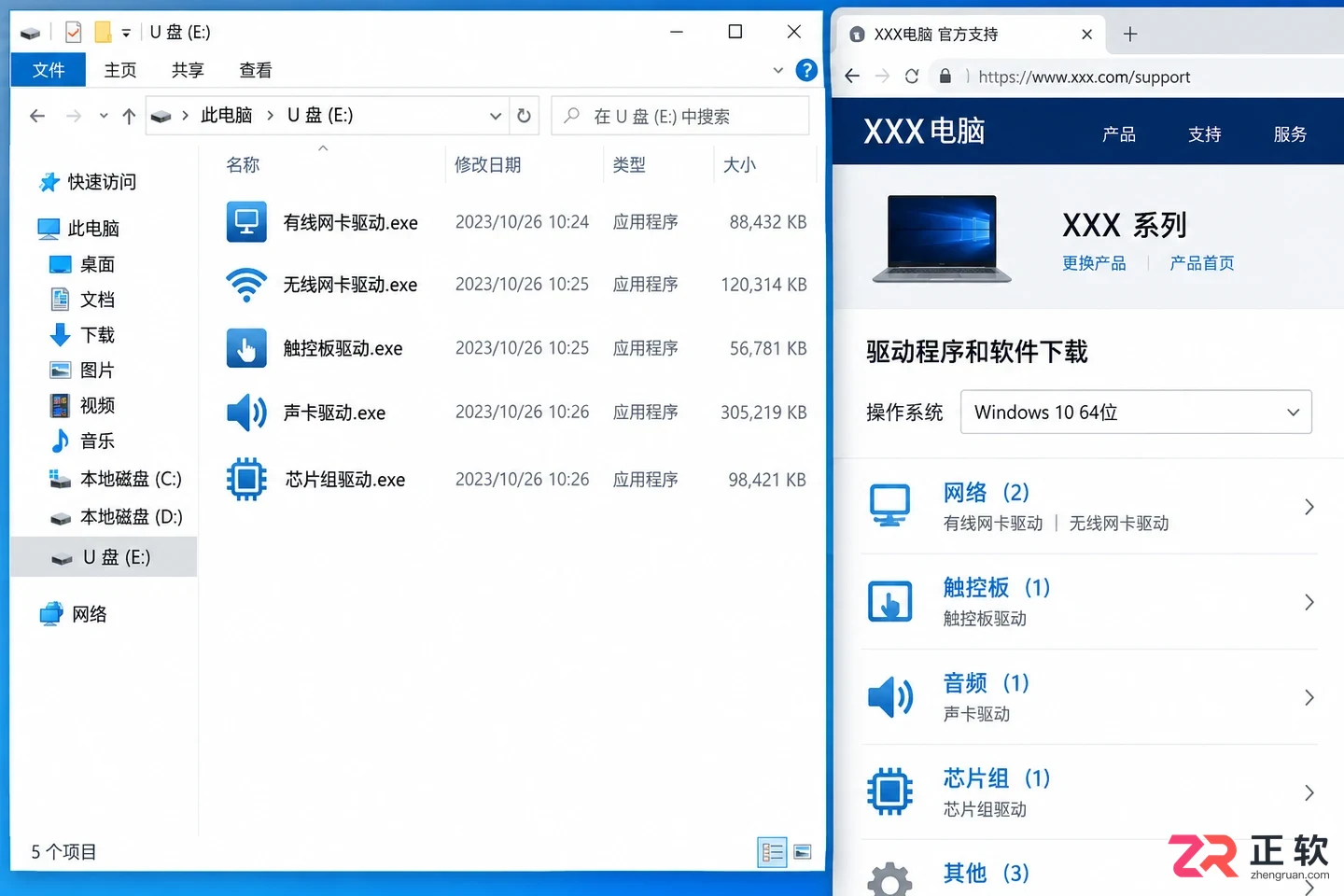Click the 触控板 category icon on website
The height and width of the screenshot is (896, 1344).
[889, 601]
